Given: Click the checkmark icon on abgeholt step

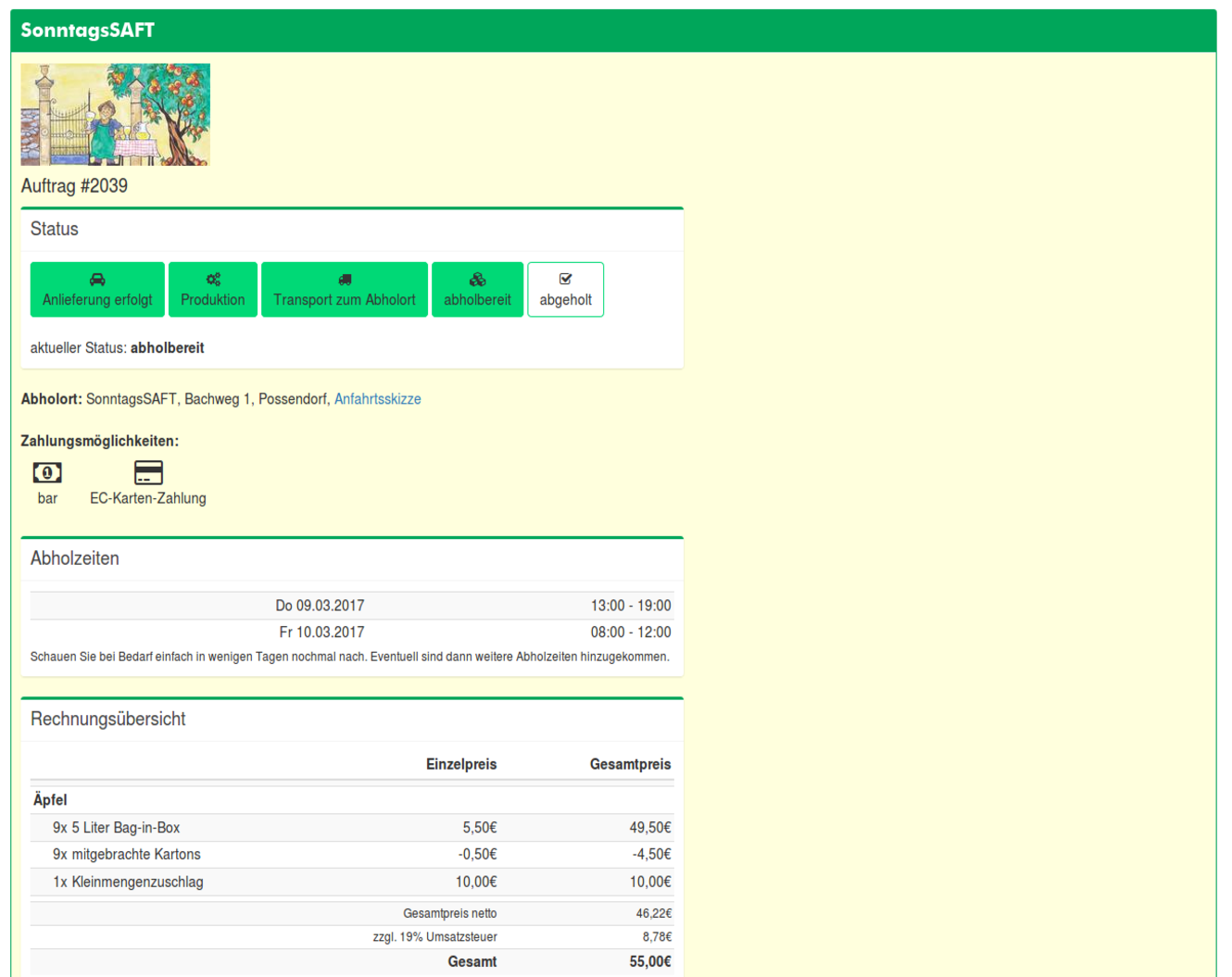Looking at the screenshot, I should [x=565, y=279].
